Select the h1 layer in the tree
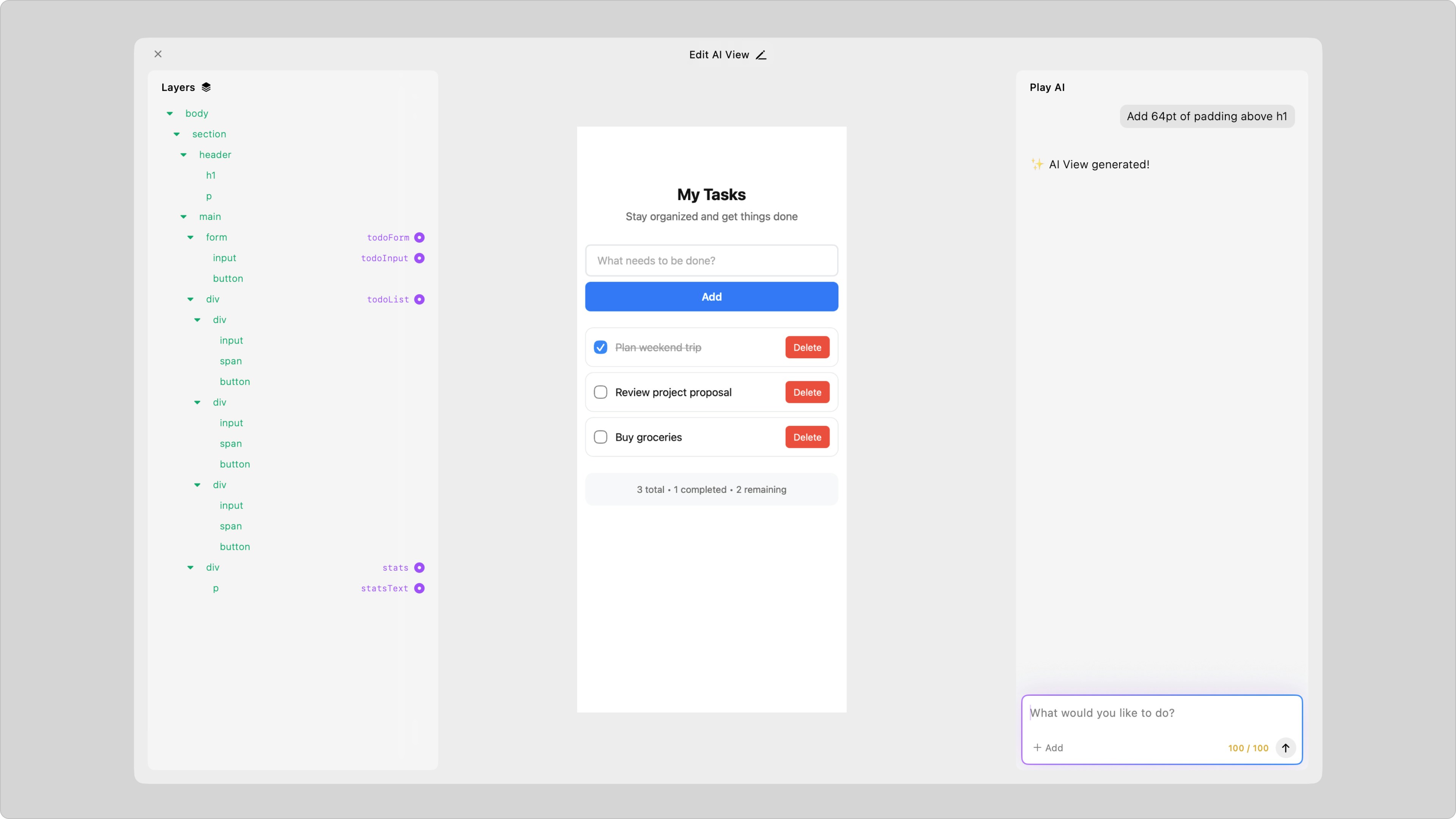This screenshot has width=1456, height=819. [x=211, y=175]
